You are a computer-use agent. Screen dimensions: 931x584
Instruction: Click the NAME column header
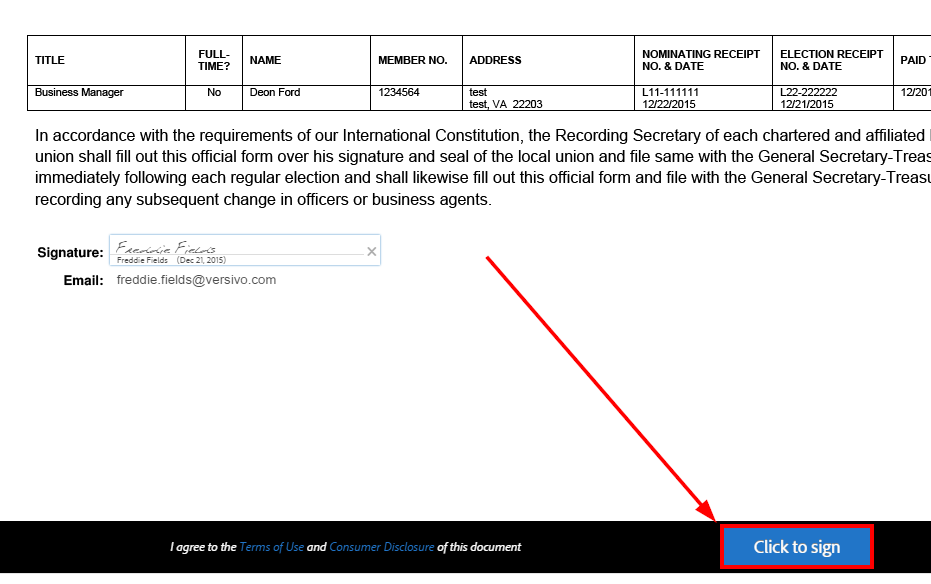point(306,61)
